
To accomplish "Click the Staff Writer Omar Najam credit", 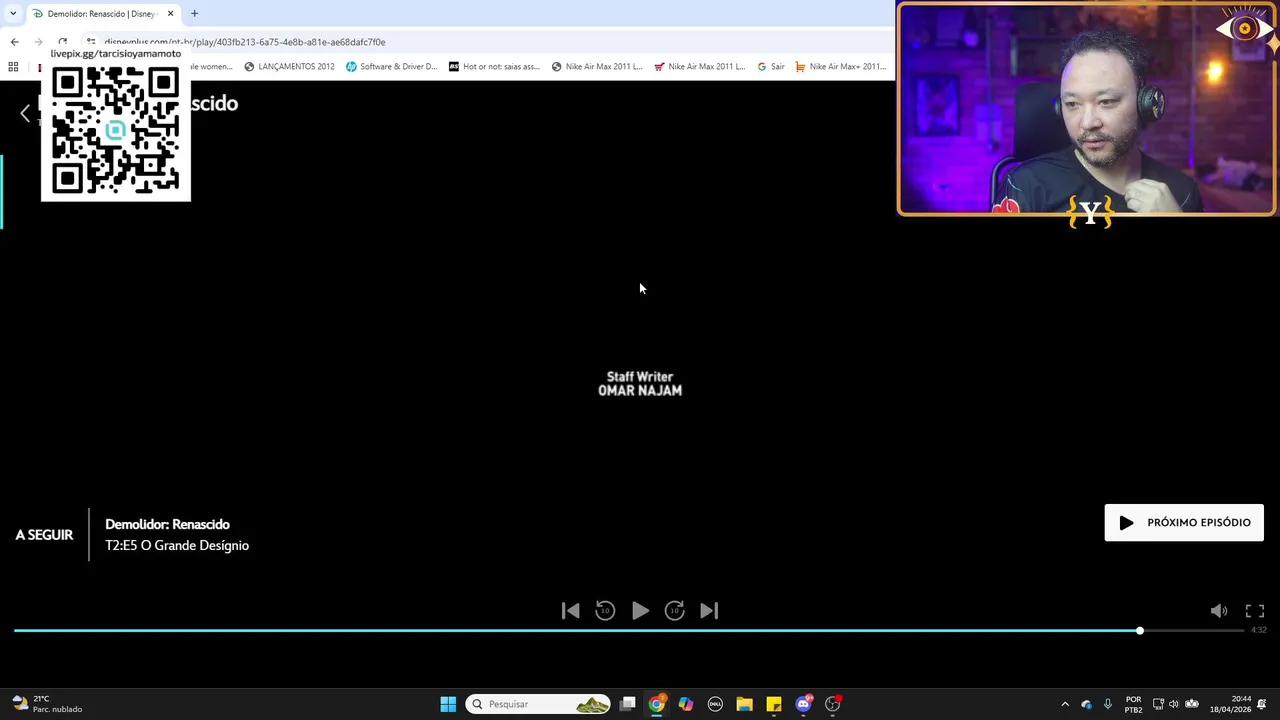I will [640, 384].
